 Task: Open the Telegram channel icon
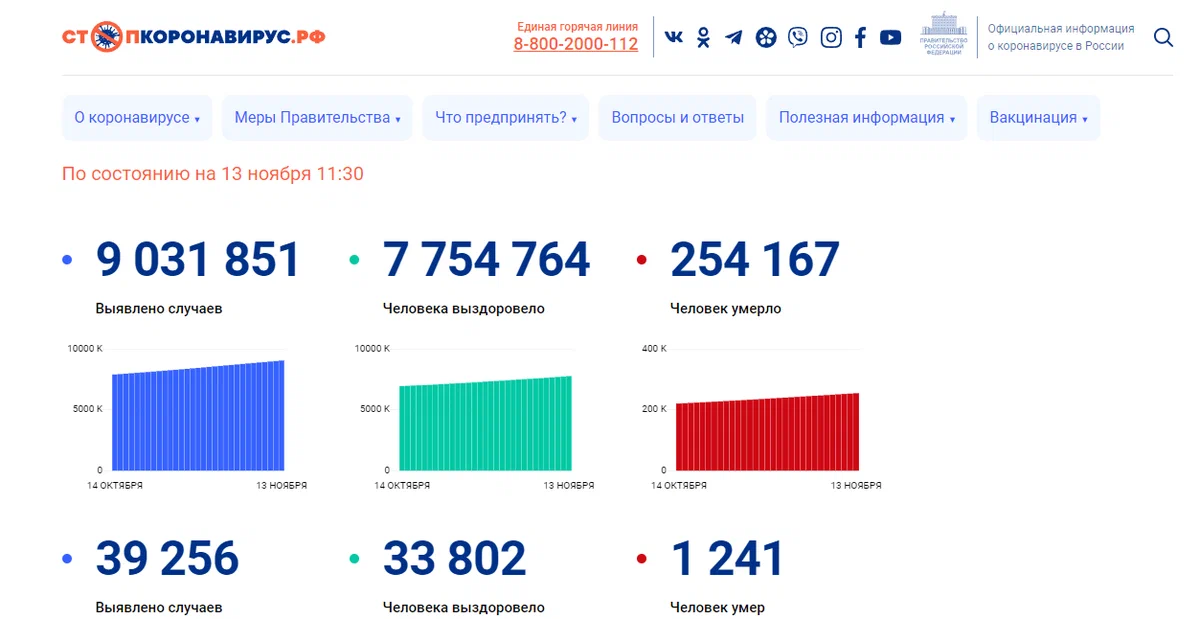pyautogui.click(x=734, y=37)
